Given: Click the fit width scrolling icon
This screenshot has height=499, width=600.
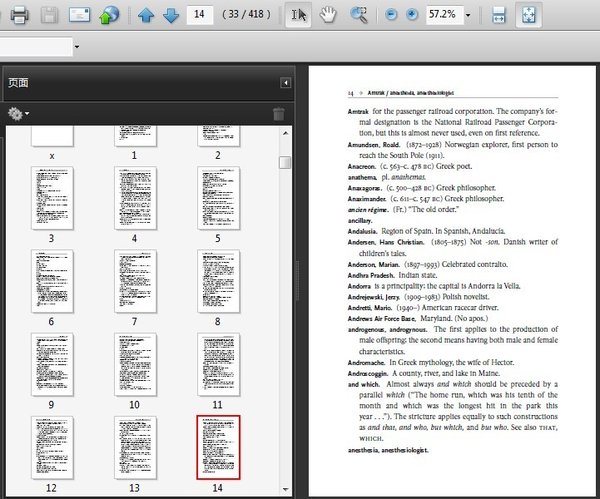Looking at the screenshot, I should coord(498,15).
